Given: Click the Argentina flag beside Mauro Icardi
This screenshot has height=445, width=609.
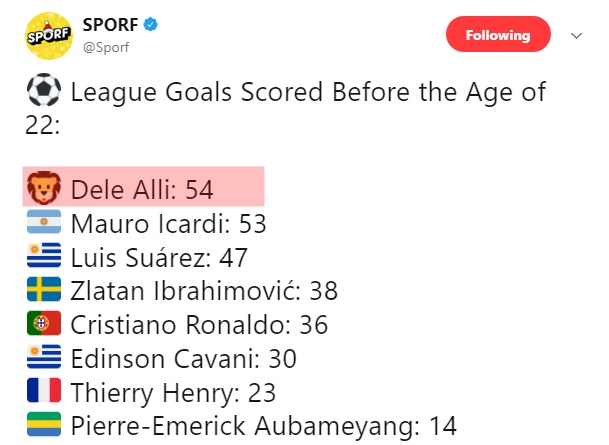Looking at the screenshot, I should pyautogui.click(x=44, y=222).
